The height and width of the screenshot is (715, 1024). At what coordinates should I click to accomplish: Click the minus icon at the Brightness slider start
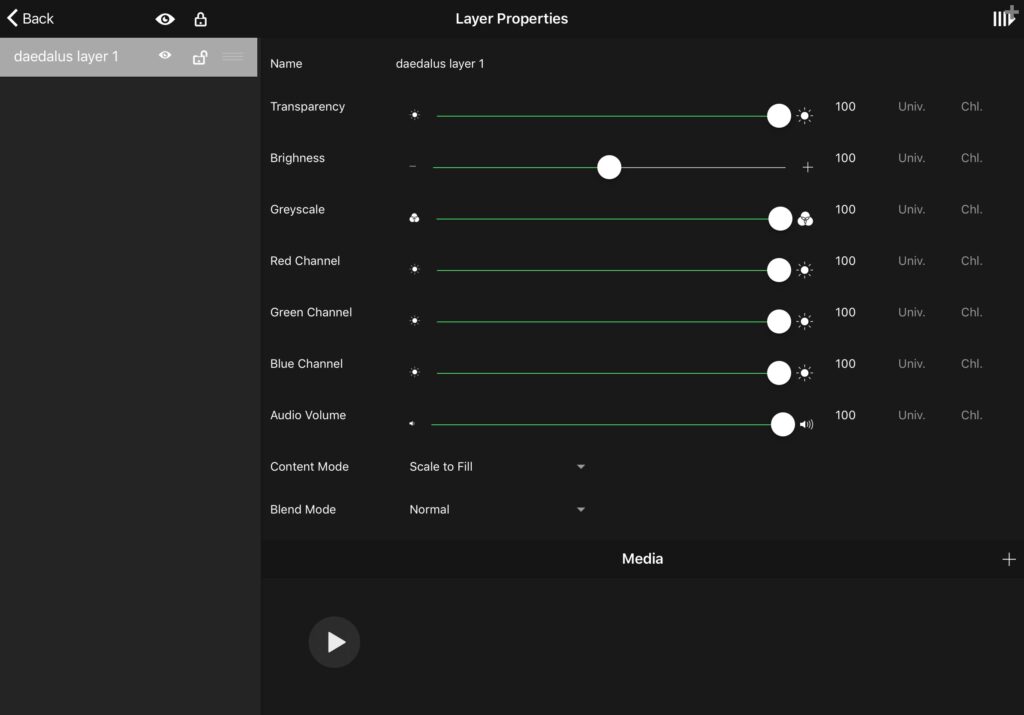413,167
